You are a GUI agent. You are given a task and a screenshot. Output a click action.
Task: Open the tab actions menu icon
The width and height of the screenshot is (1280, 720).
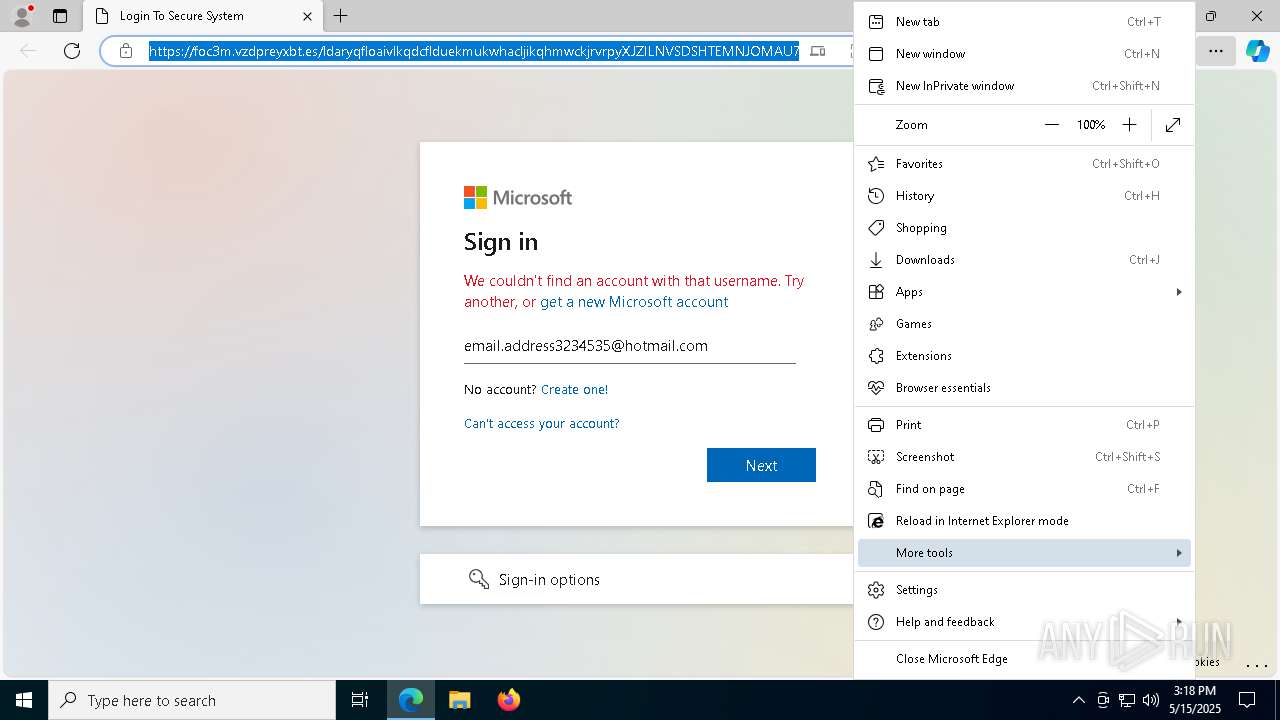tap(60, 16)
